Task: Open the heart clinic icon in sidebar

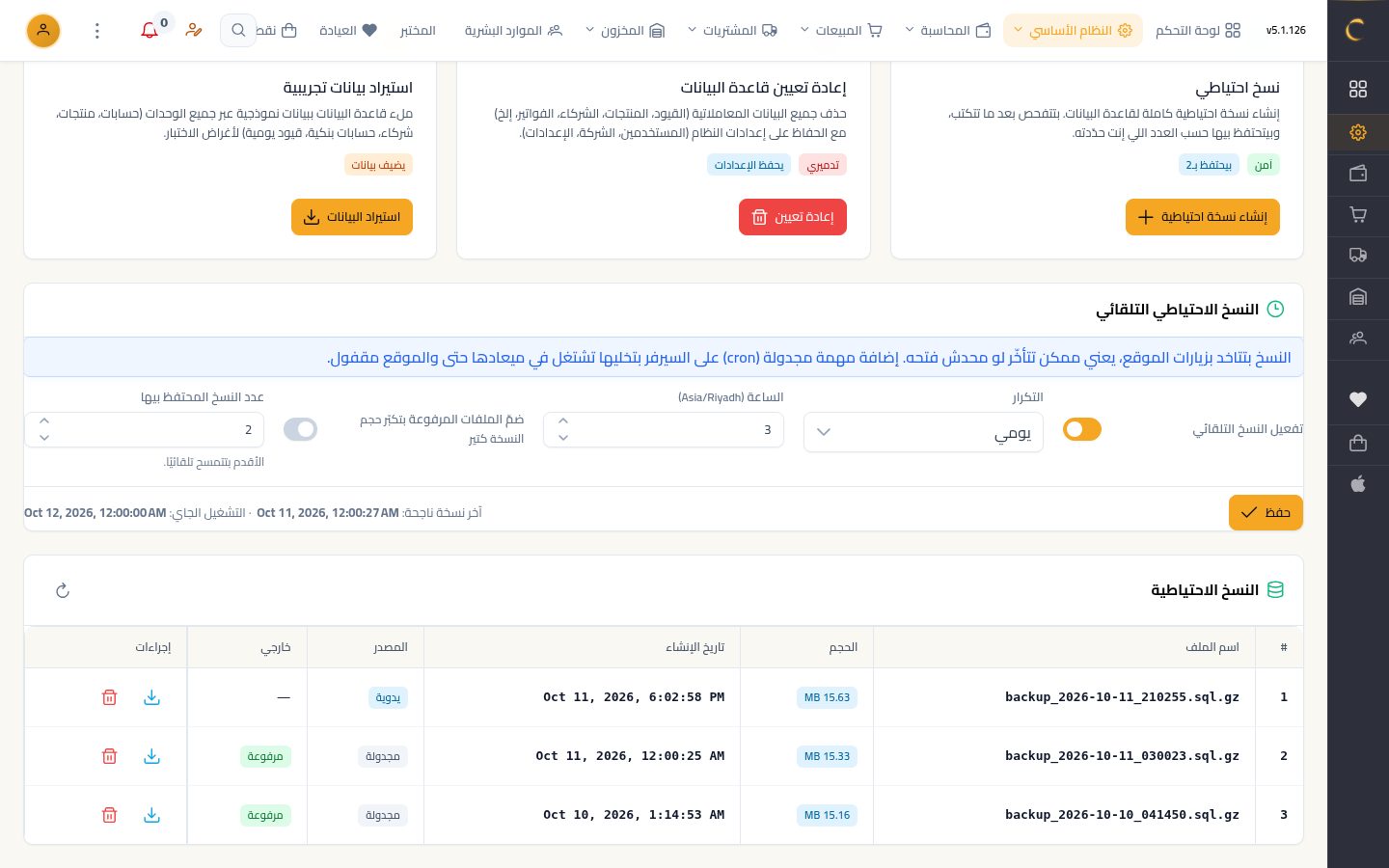Action: coord(1358,399)
